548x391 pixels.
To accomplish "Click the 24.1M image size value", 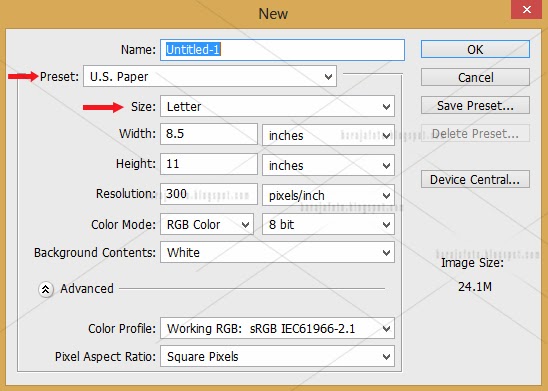I will pos(475,287).
